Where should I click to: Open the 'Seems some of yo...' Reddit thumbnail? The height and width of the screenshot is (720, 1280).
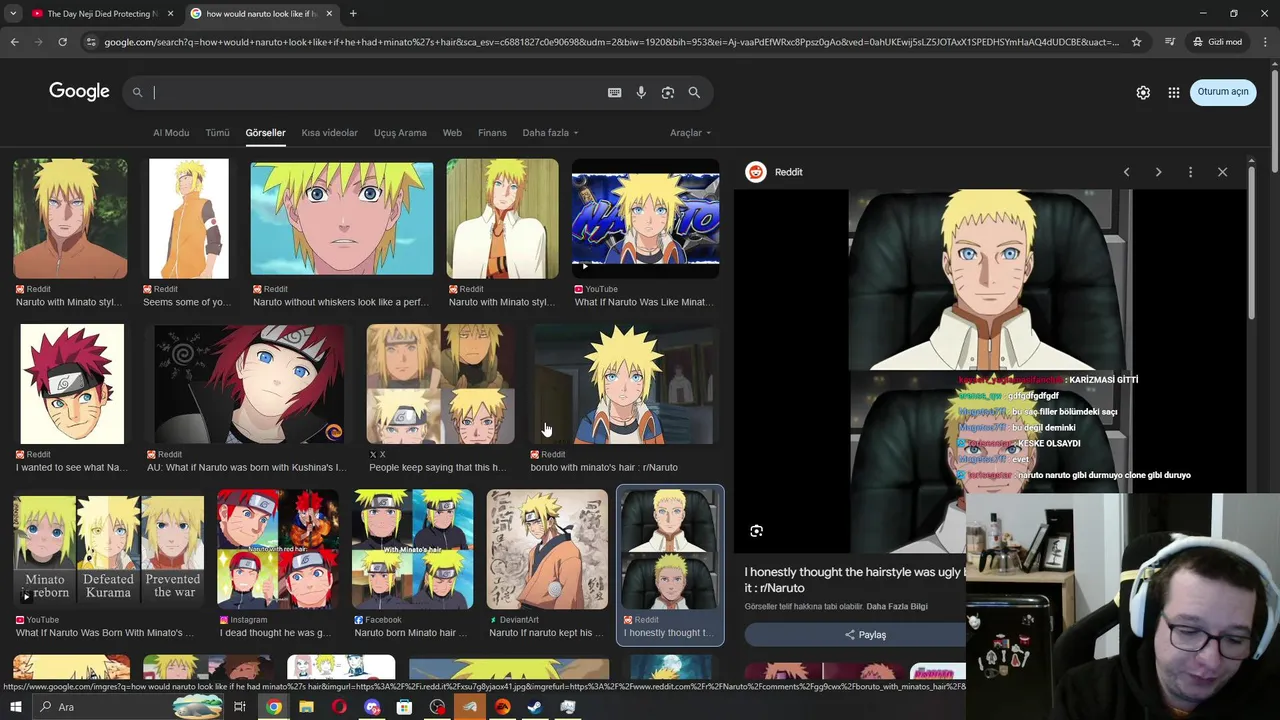point(188,218)
